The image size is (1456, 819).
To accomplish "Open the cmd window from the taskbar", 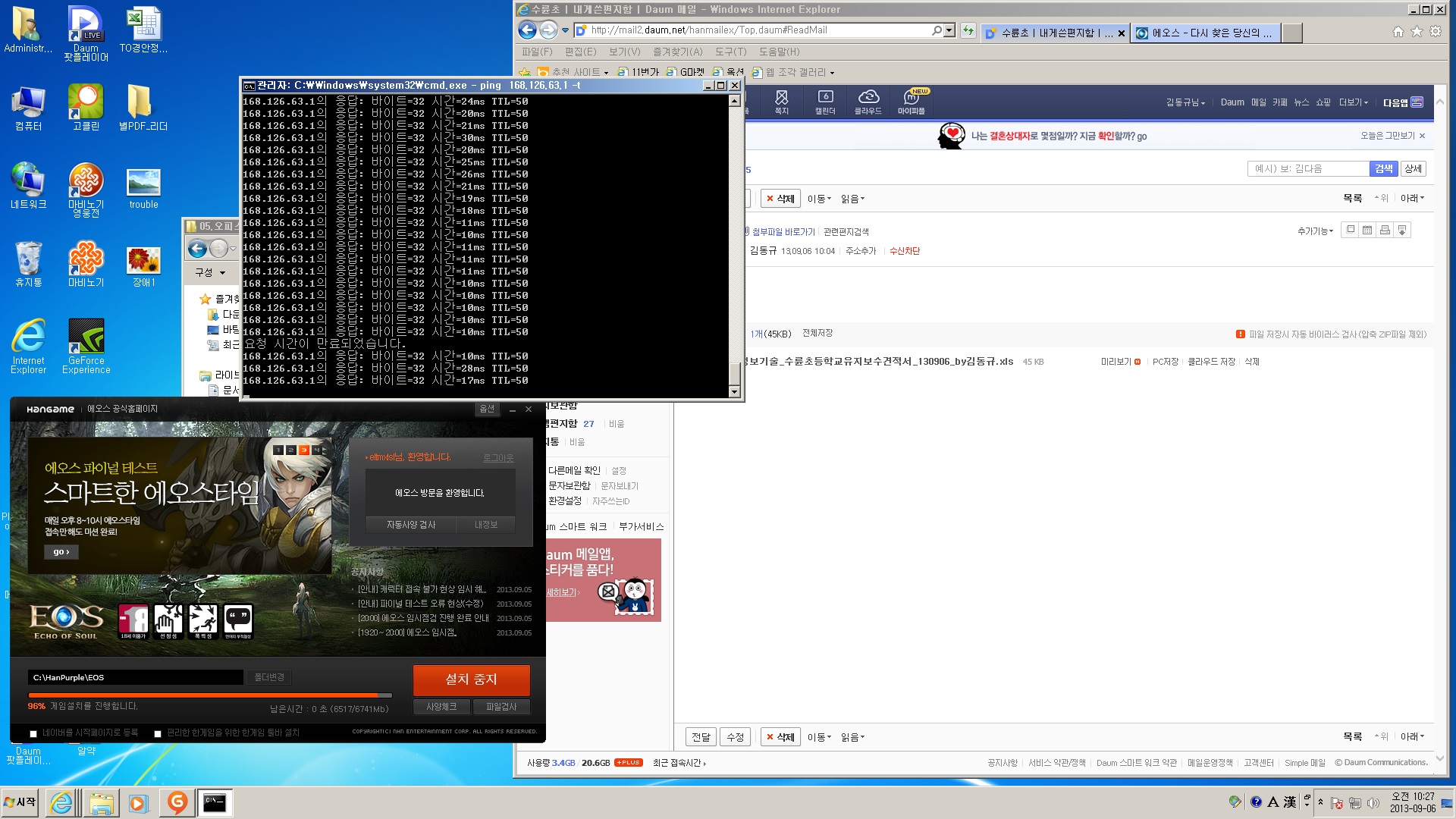I will (215, 803).
